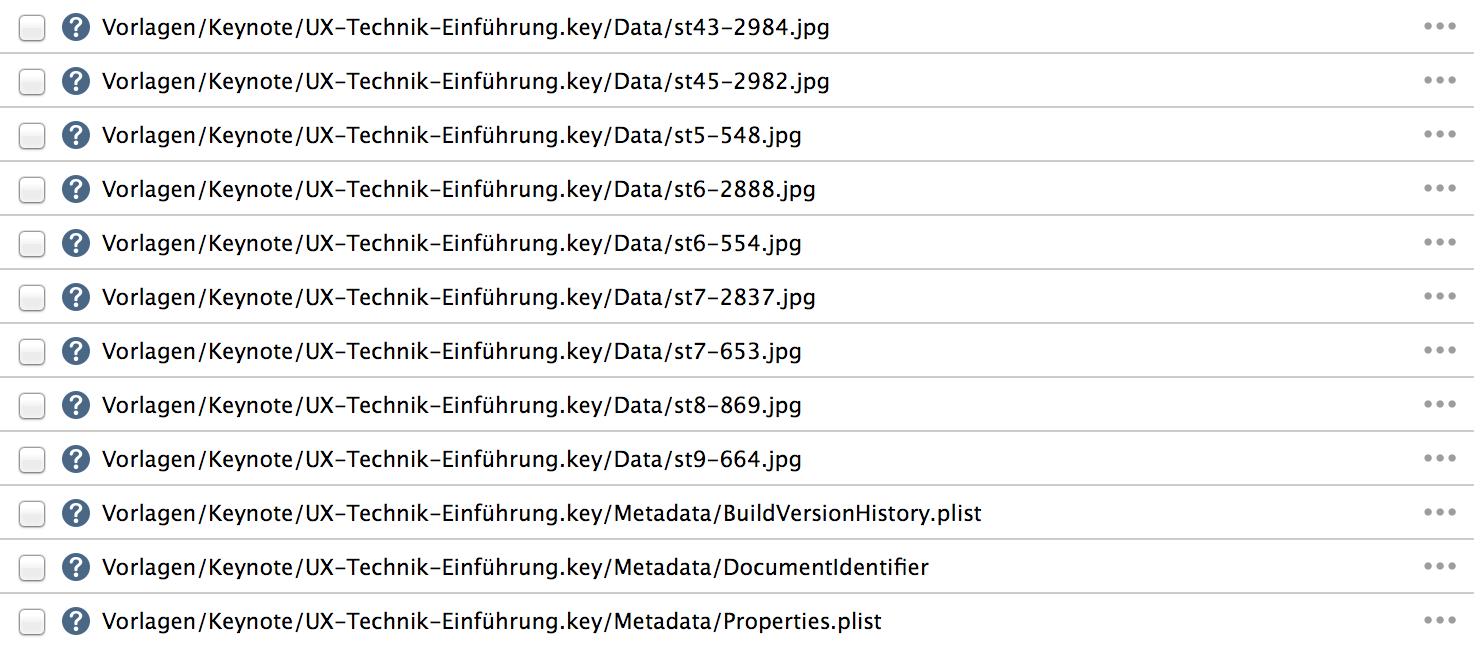
Task: Click the status icon beside DocumentIdentifier
Action: click(x=76, y=567)
